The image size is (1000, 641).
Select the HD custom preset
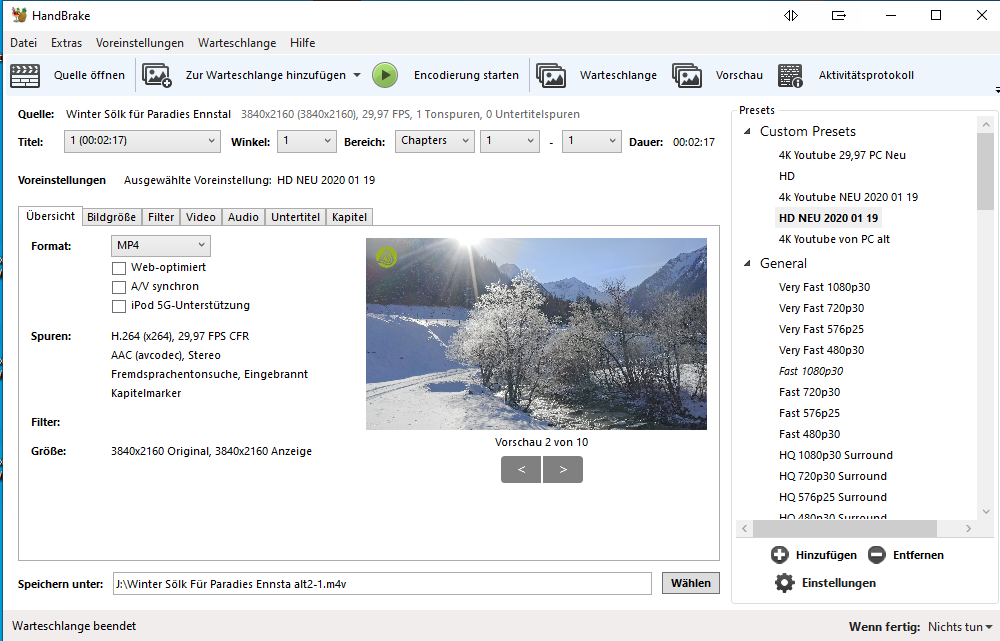coord(786,176)
